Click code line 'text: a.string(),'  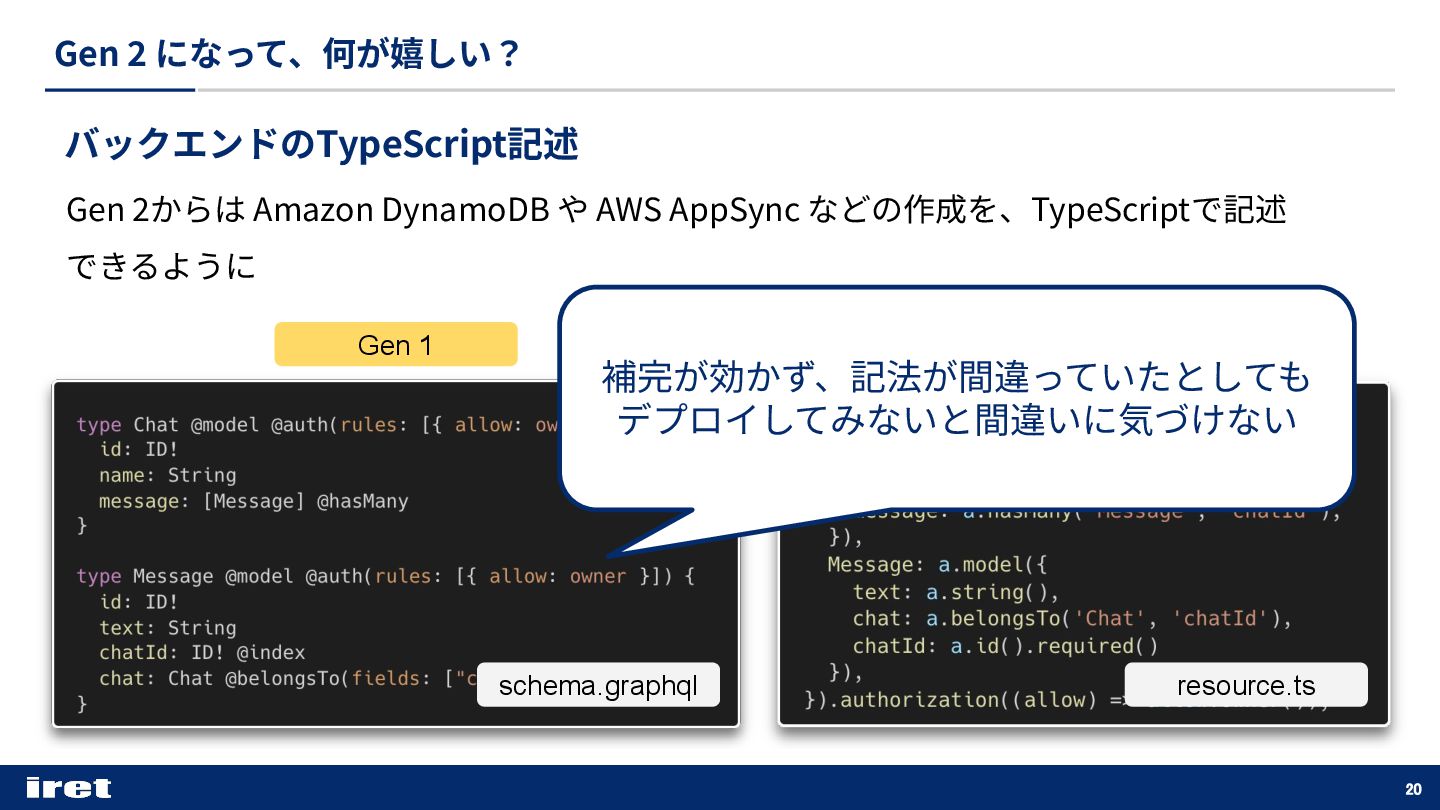[x=955, y=592]
